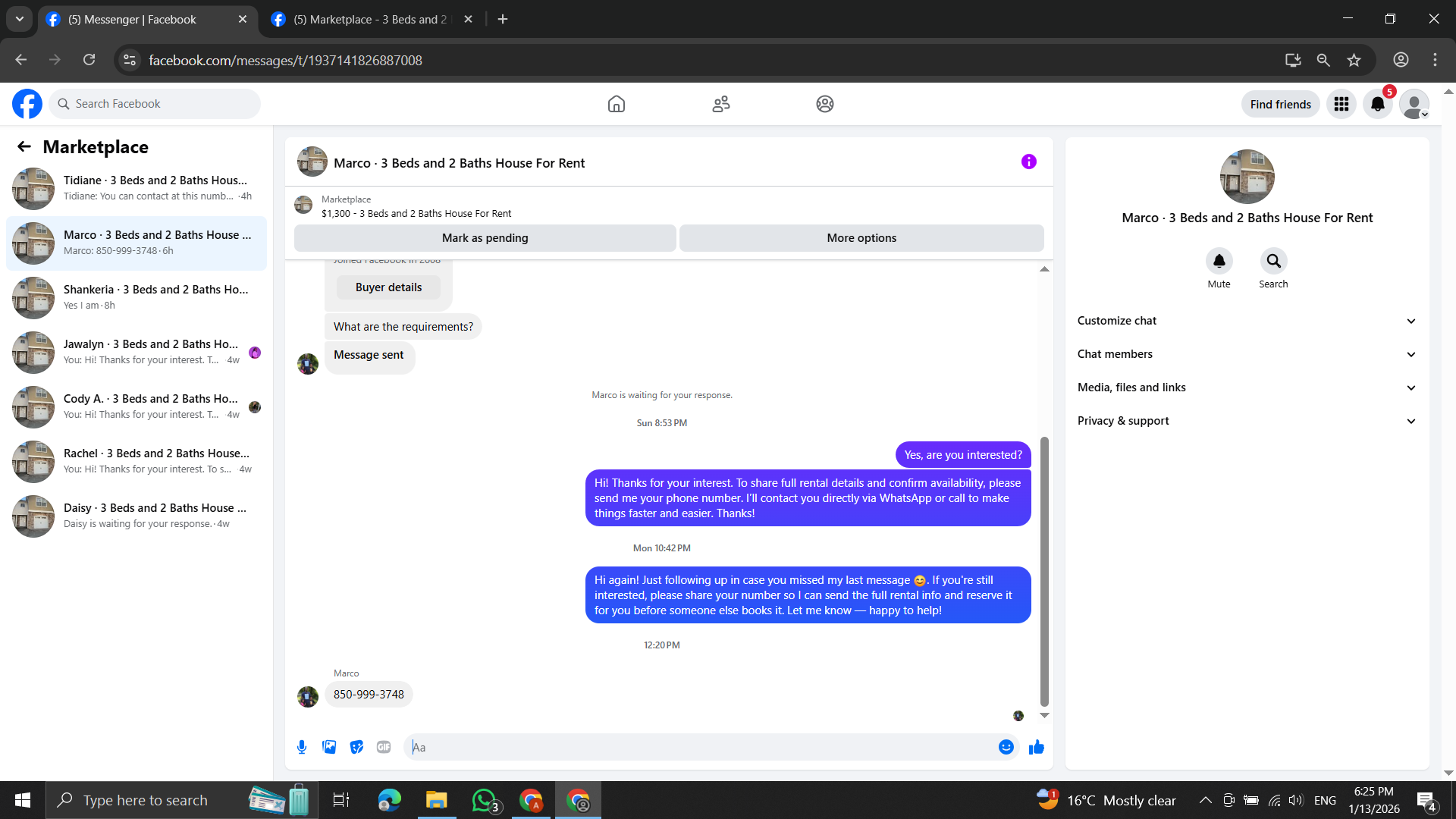The height and width of the screenshot is (819, 1456).
Task: Open the notifications bell
Action: tap(1377, 104)
